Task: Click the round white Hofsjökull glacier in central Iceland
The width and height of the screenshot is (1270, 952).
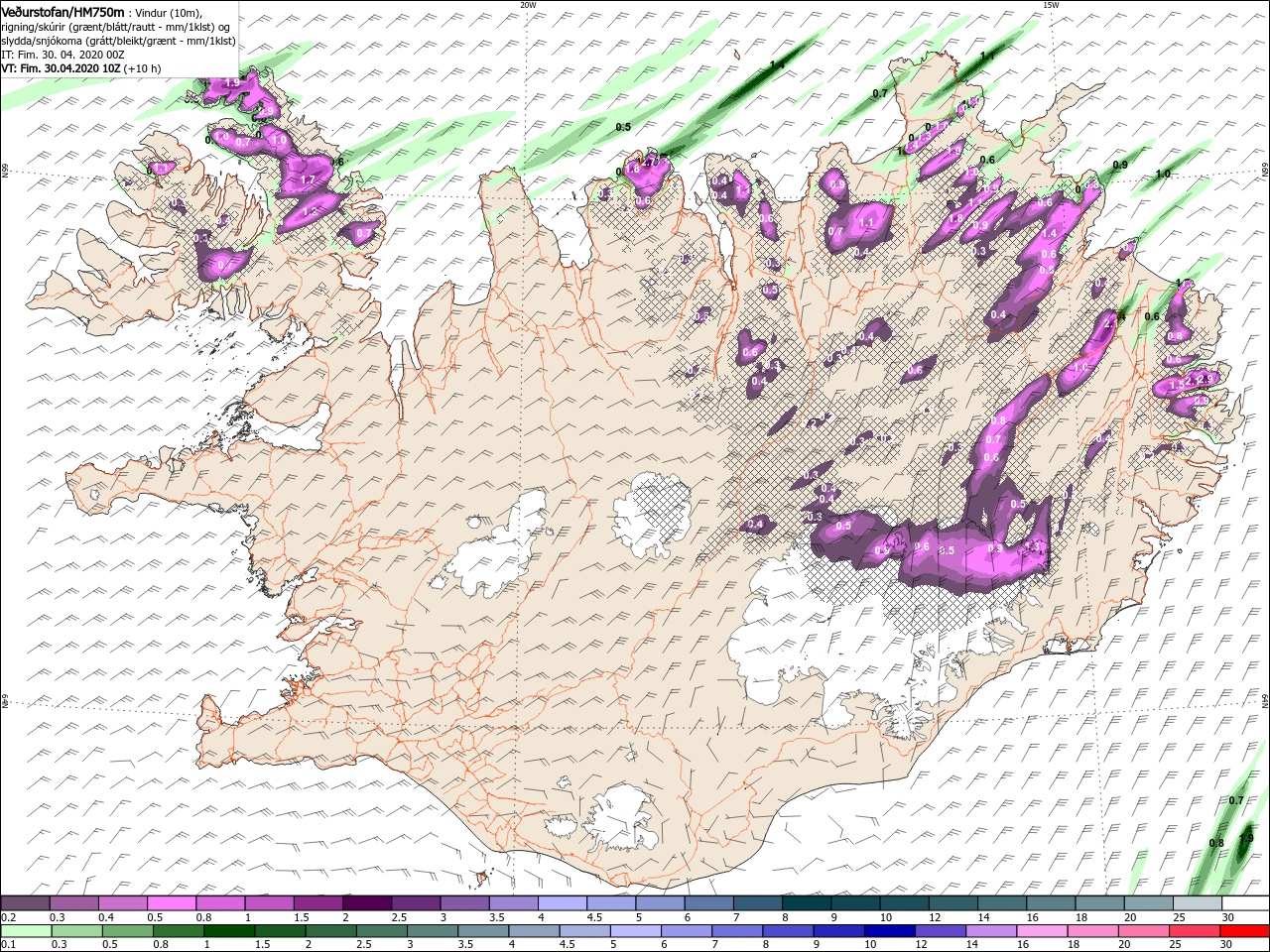Action: coord(652,514)
